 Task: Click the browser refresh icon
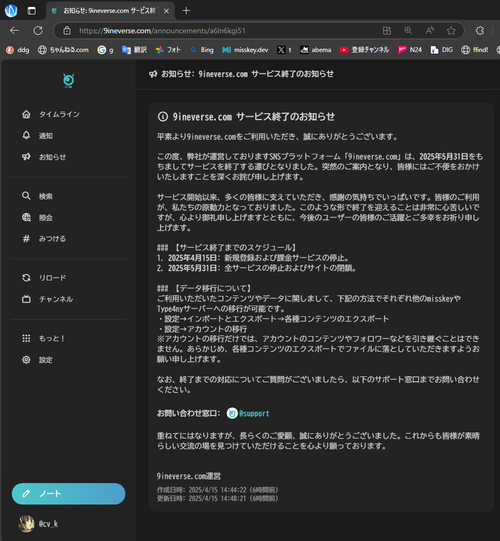pos(38,31)
